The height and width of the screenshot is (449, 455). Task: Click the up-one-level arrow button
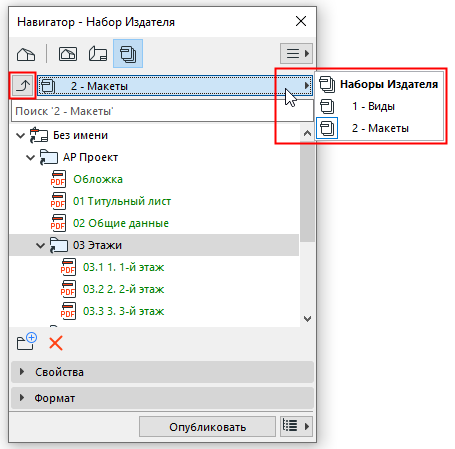point(22,86)
